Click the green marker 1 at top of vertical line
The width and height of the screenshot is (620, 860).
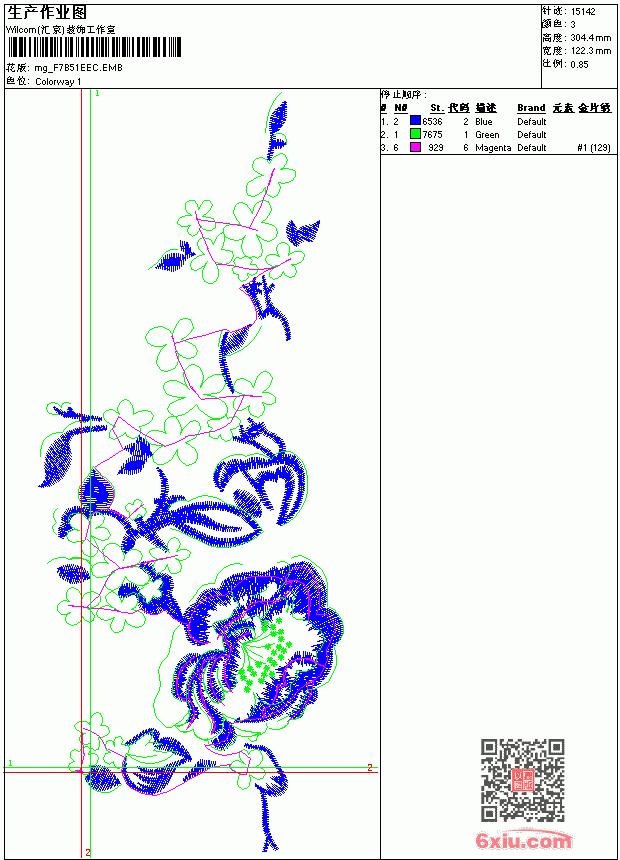pyautogui.click(x=98, y=94)
